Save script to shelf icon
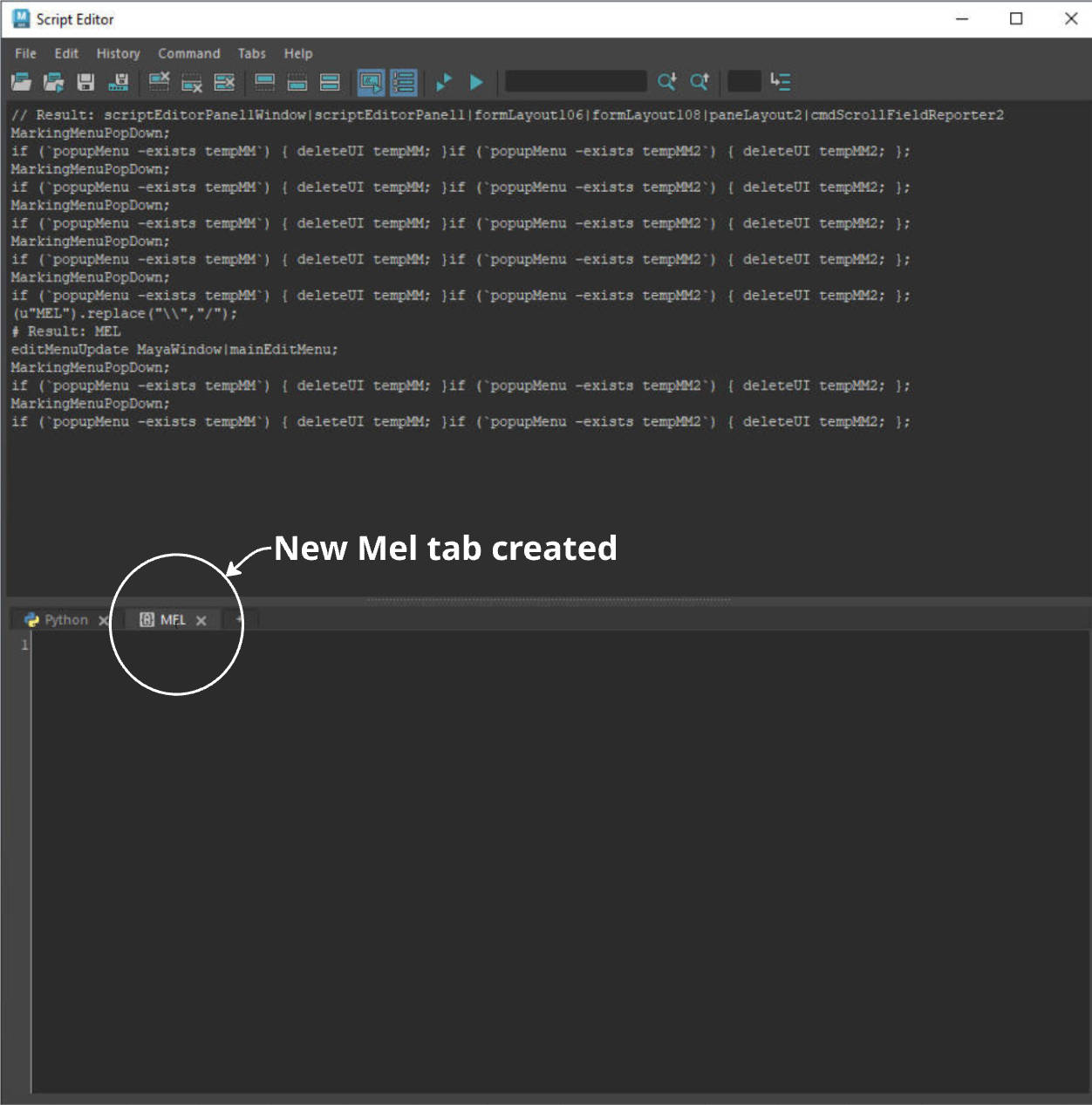 tap(119, 82)
